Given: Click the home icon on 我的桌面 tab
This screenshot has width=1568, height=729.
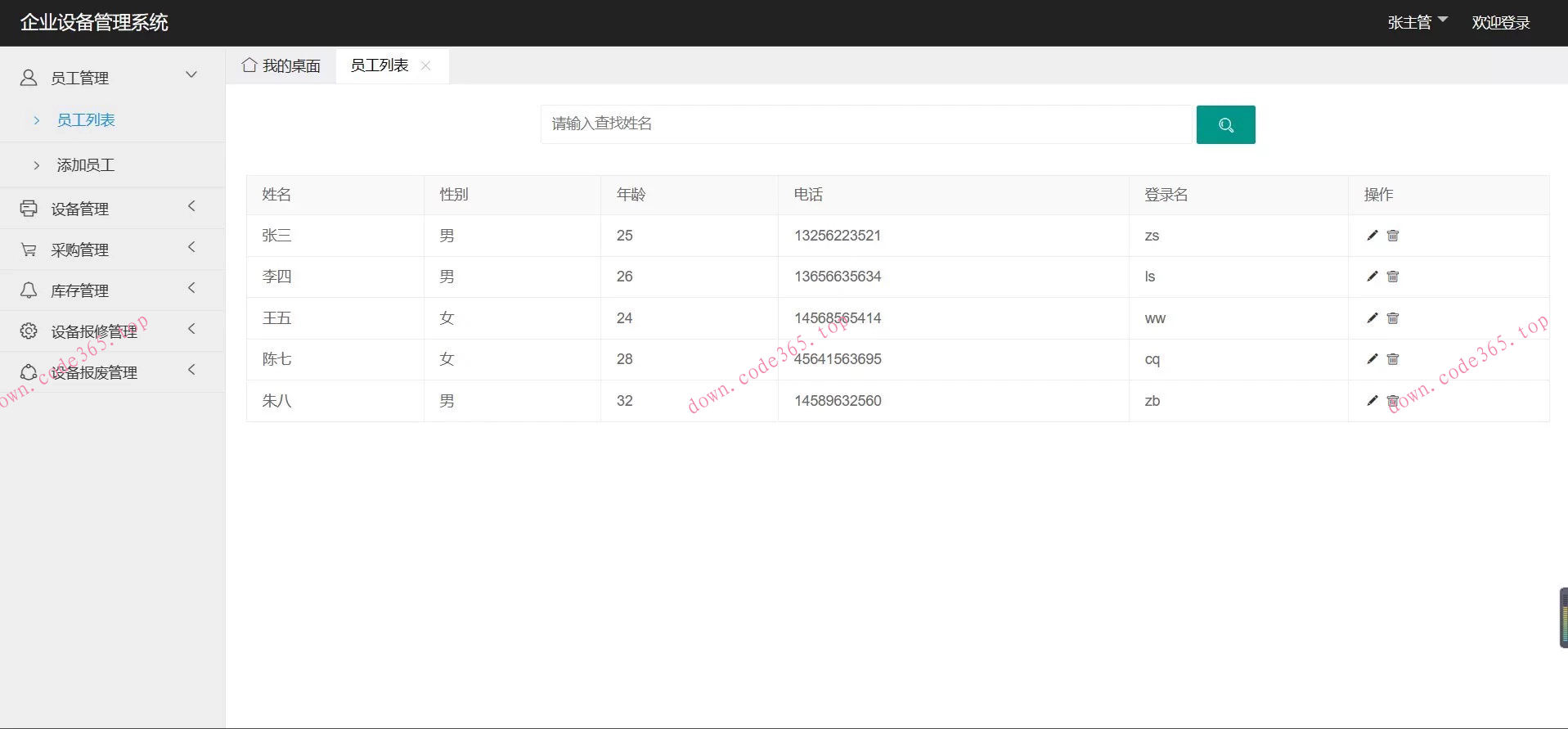Looking at the screenshot, I should coord(249,65).
